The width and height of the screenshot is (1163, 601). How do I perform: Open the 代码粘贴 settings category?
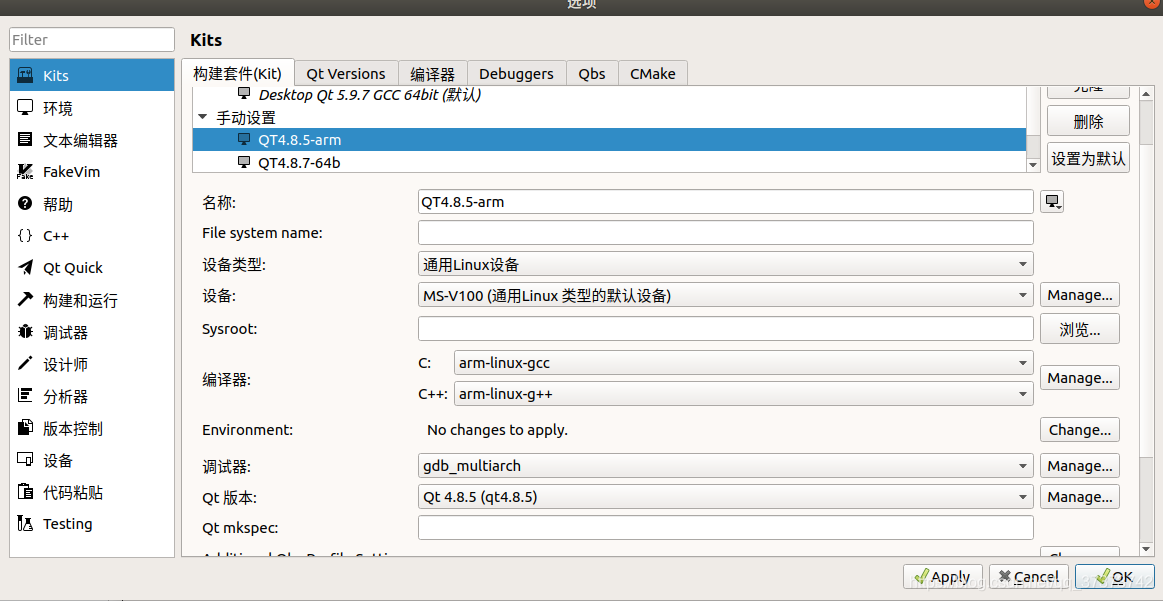(x=92, y=492)
